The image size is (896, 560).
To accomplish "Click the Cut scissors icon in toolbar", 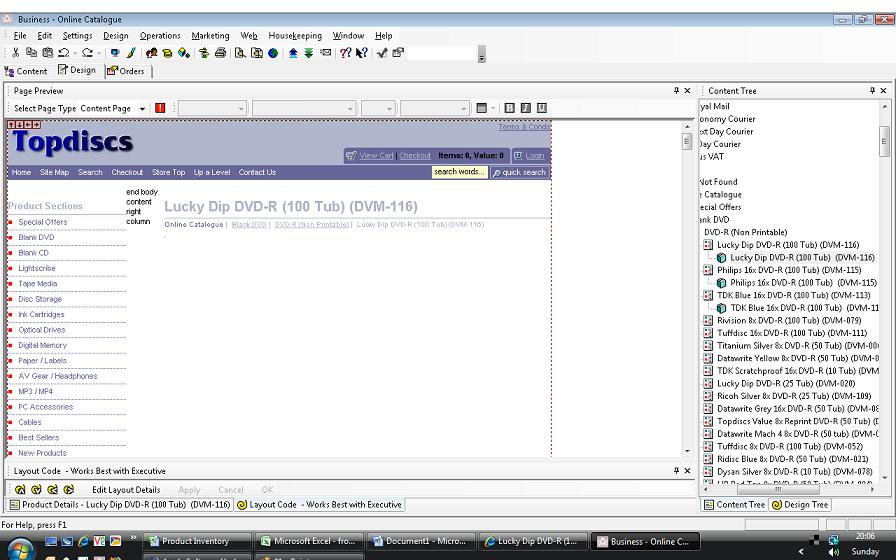I will 16,53.
